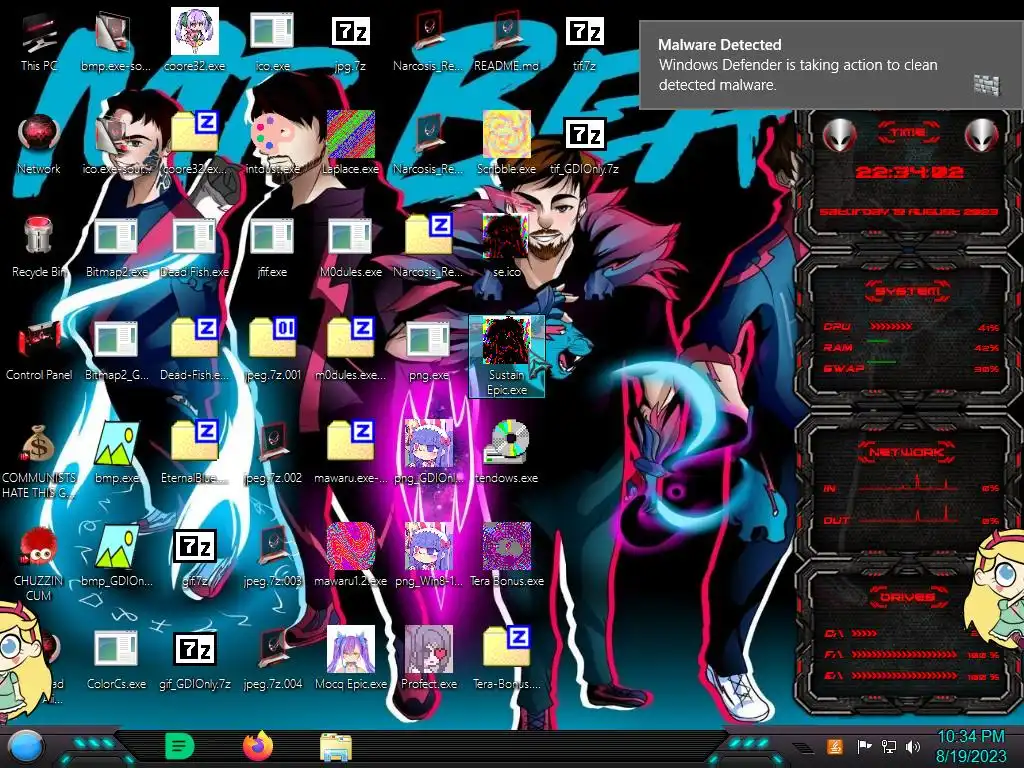Select the intdust.exe paint palette icon

pos(272,142)
